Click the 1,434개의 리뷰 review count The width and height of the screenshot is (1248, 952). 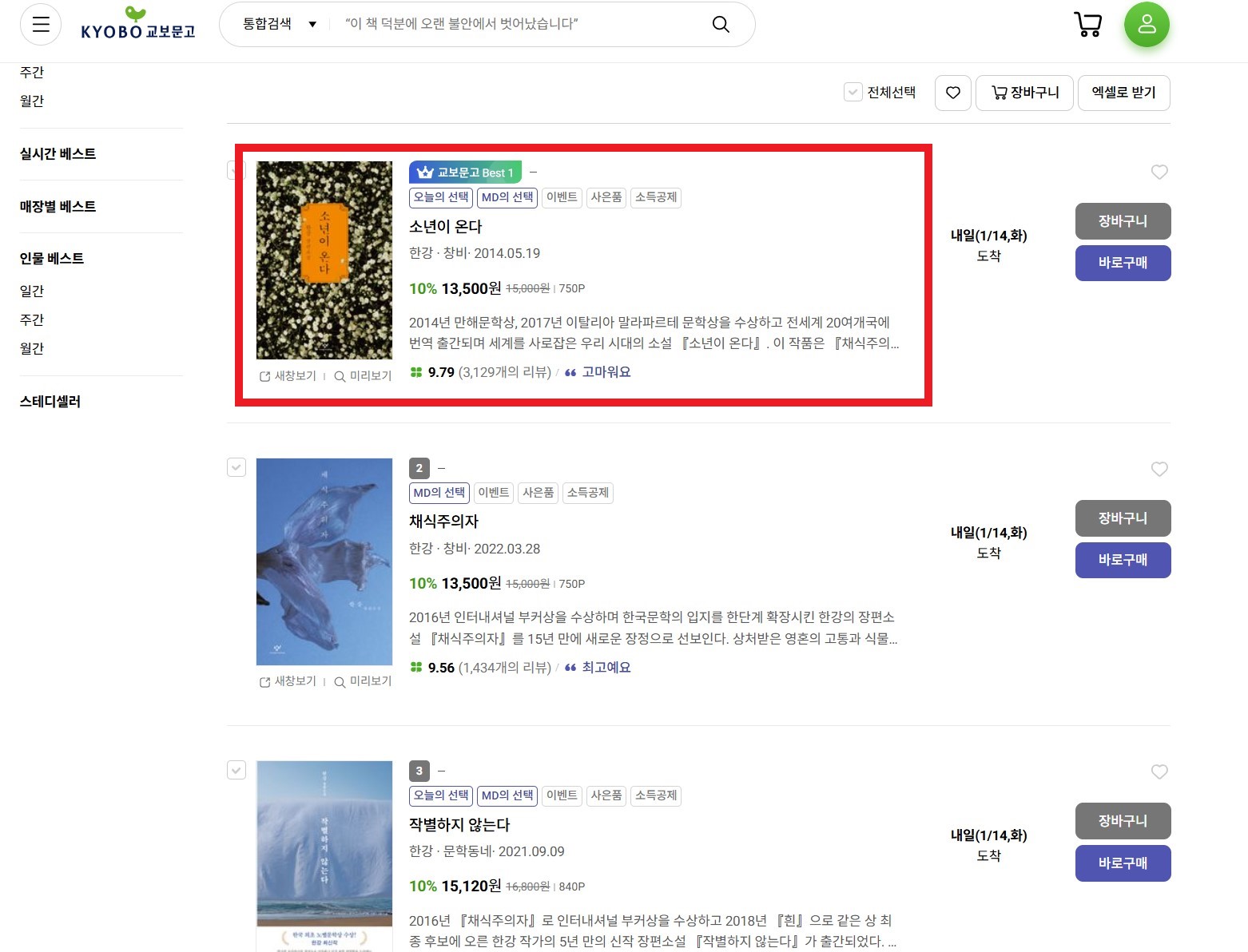[505, 668]
